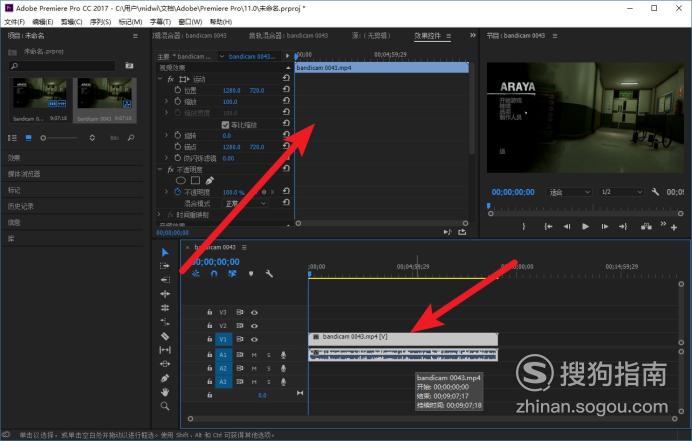Toggle the timeline Snap magnet icon
Image resolution: width=692 pixels, height=441 pixels.
(x=214, y=274)
